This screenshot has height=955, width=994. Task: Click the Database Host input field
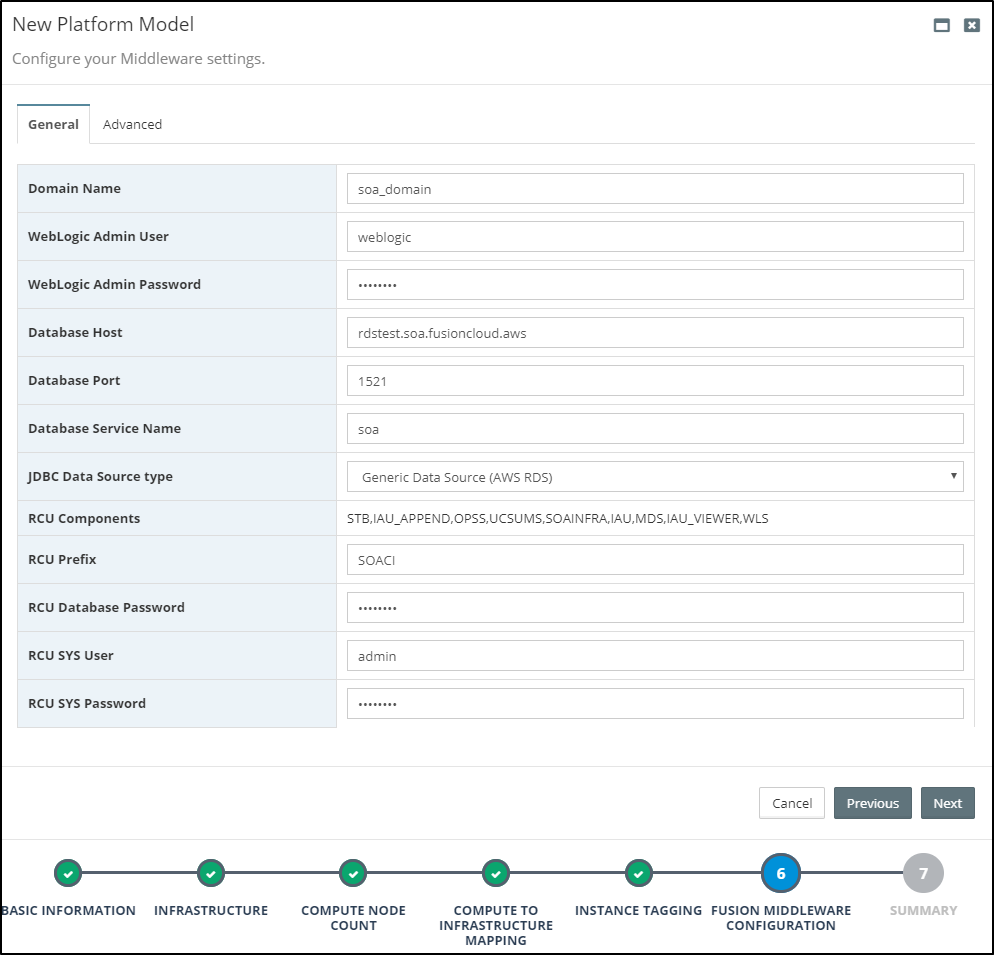pos(655,332)
